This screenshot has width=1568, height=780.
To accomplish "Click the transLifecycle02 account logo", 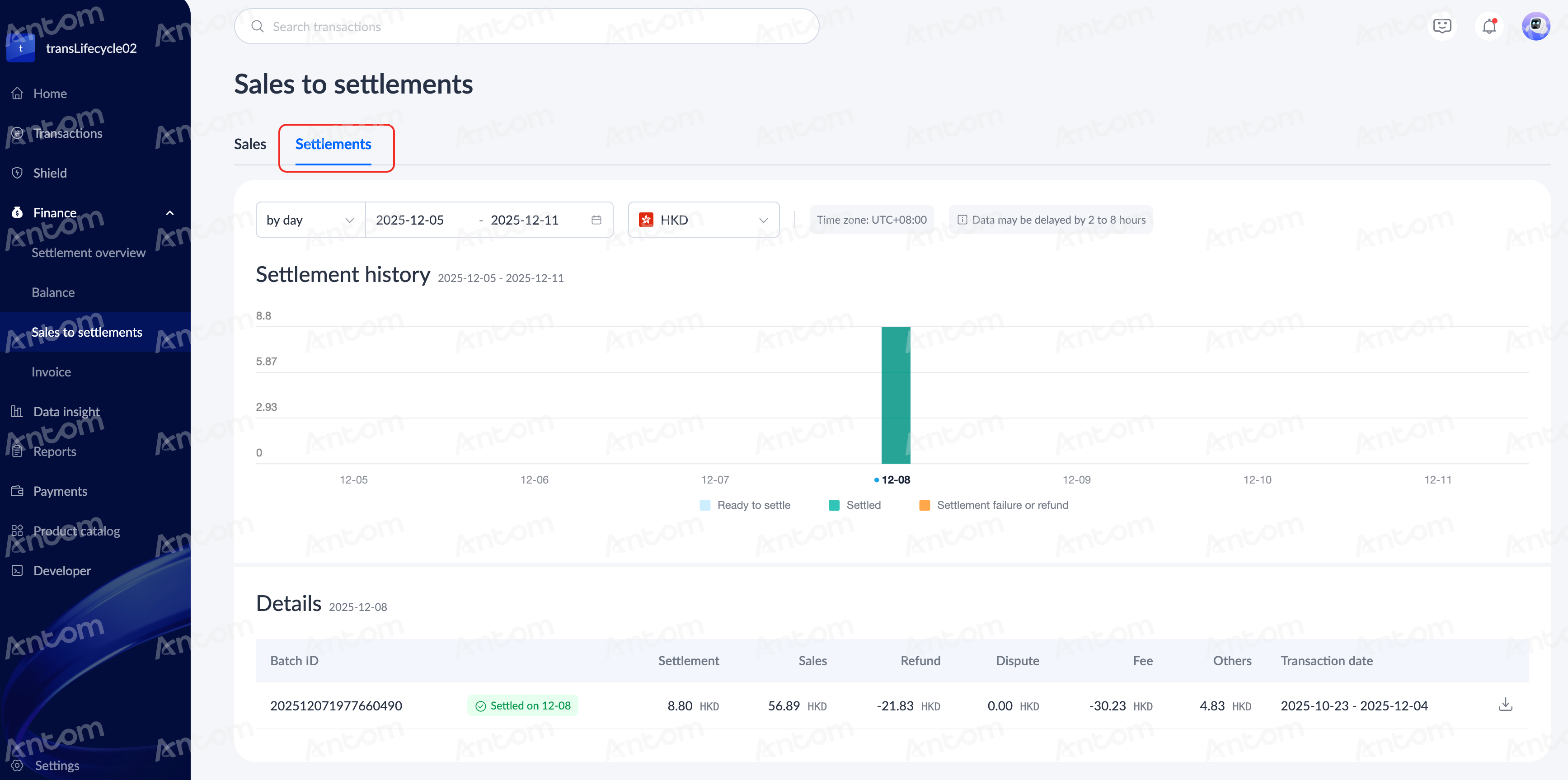I will (21, 48).
